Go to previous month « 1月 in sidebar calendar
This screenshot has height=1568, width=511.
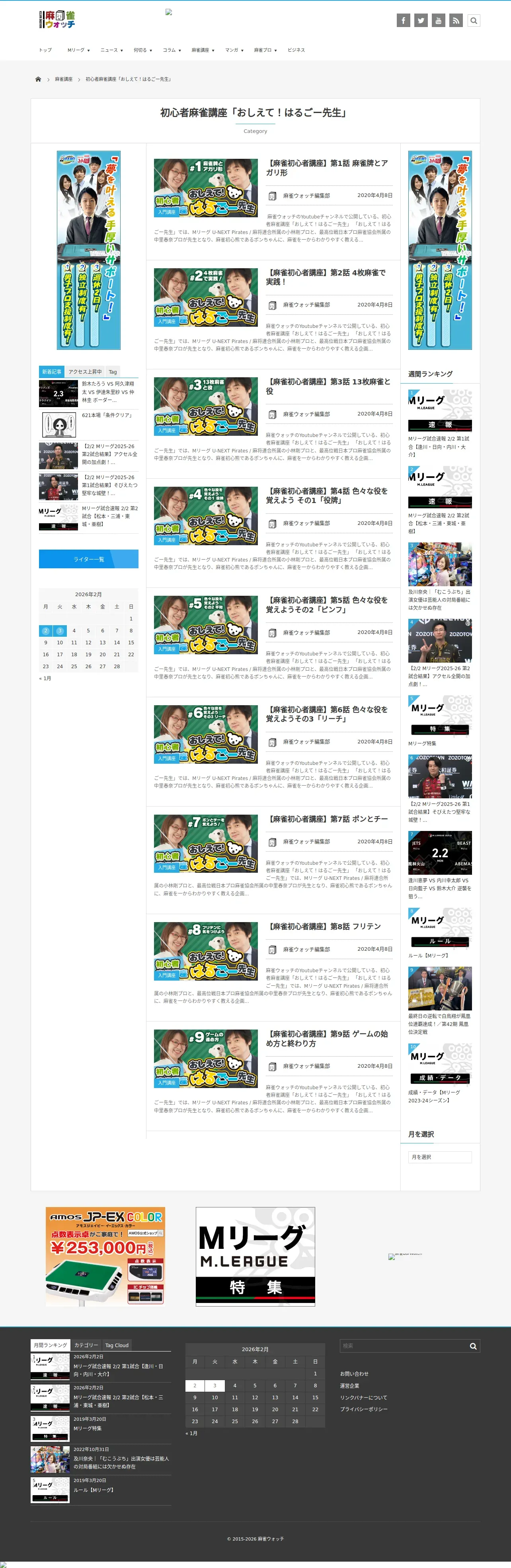[x=45, y=678]
